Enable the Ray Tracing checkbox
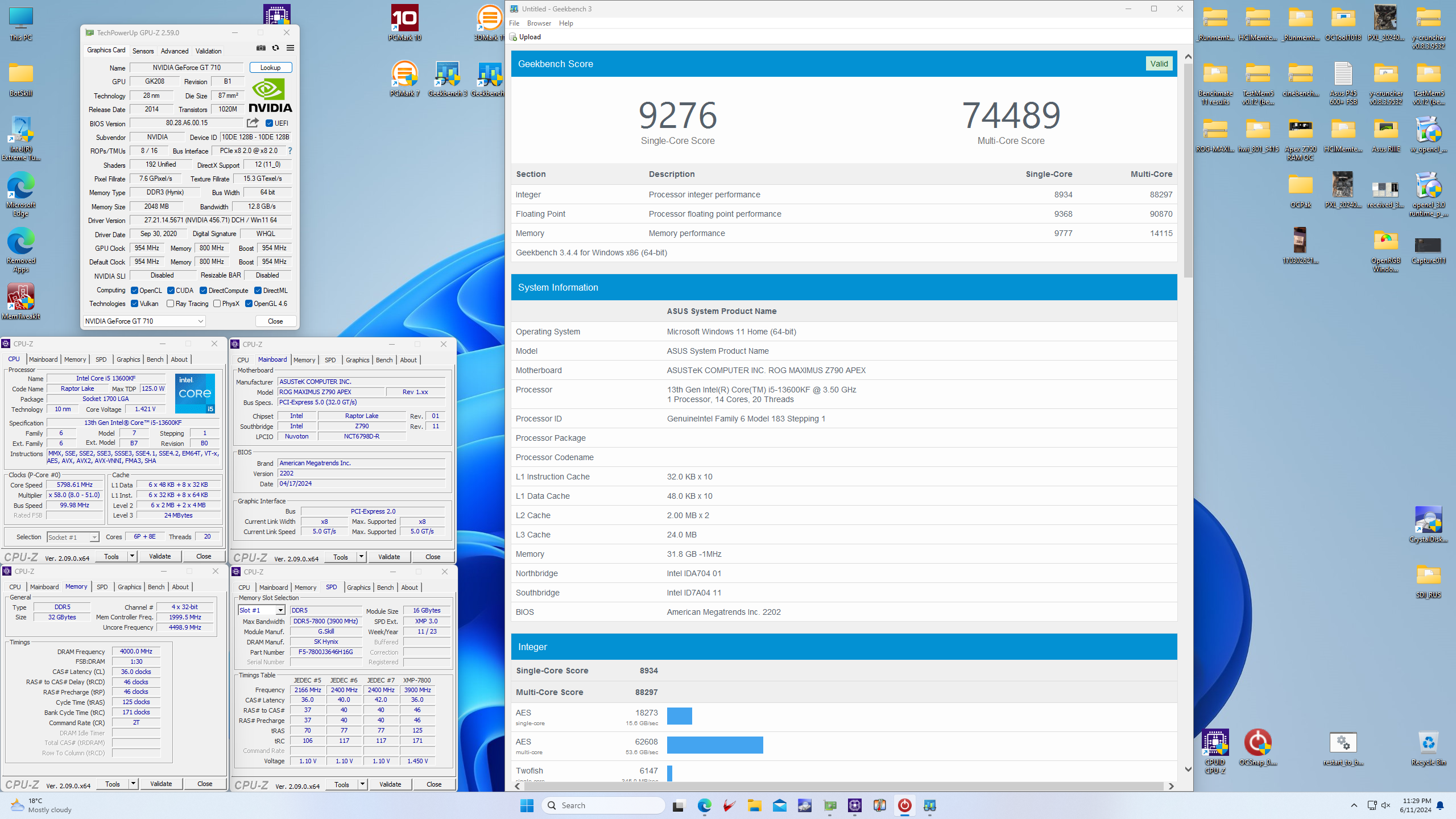Image resolution: width=1456 pixels, height=819 pixels. pos(170,304)
